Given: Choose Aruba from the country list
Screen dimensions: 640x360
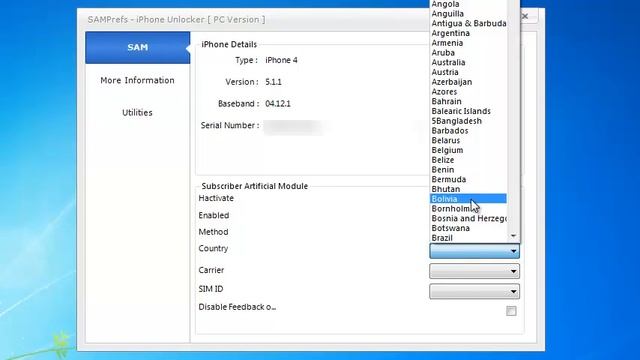Looking at the screenshot, I should (x=469, y=53).
